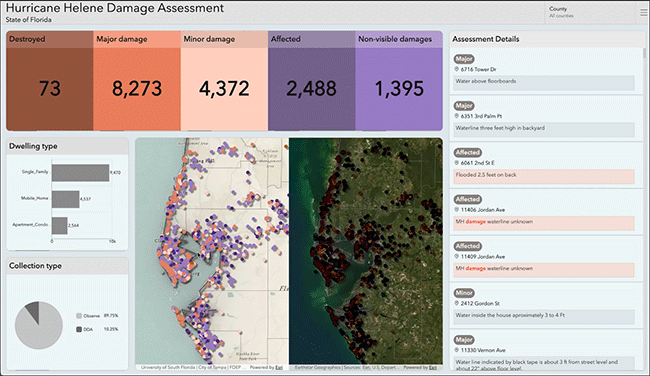The width and height of the screenshot is (650, 376).
Task: Select the Affected indicator card showing 2,488
Action: click(312, 80)
